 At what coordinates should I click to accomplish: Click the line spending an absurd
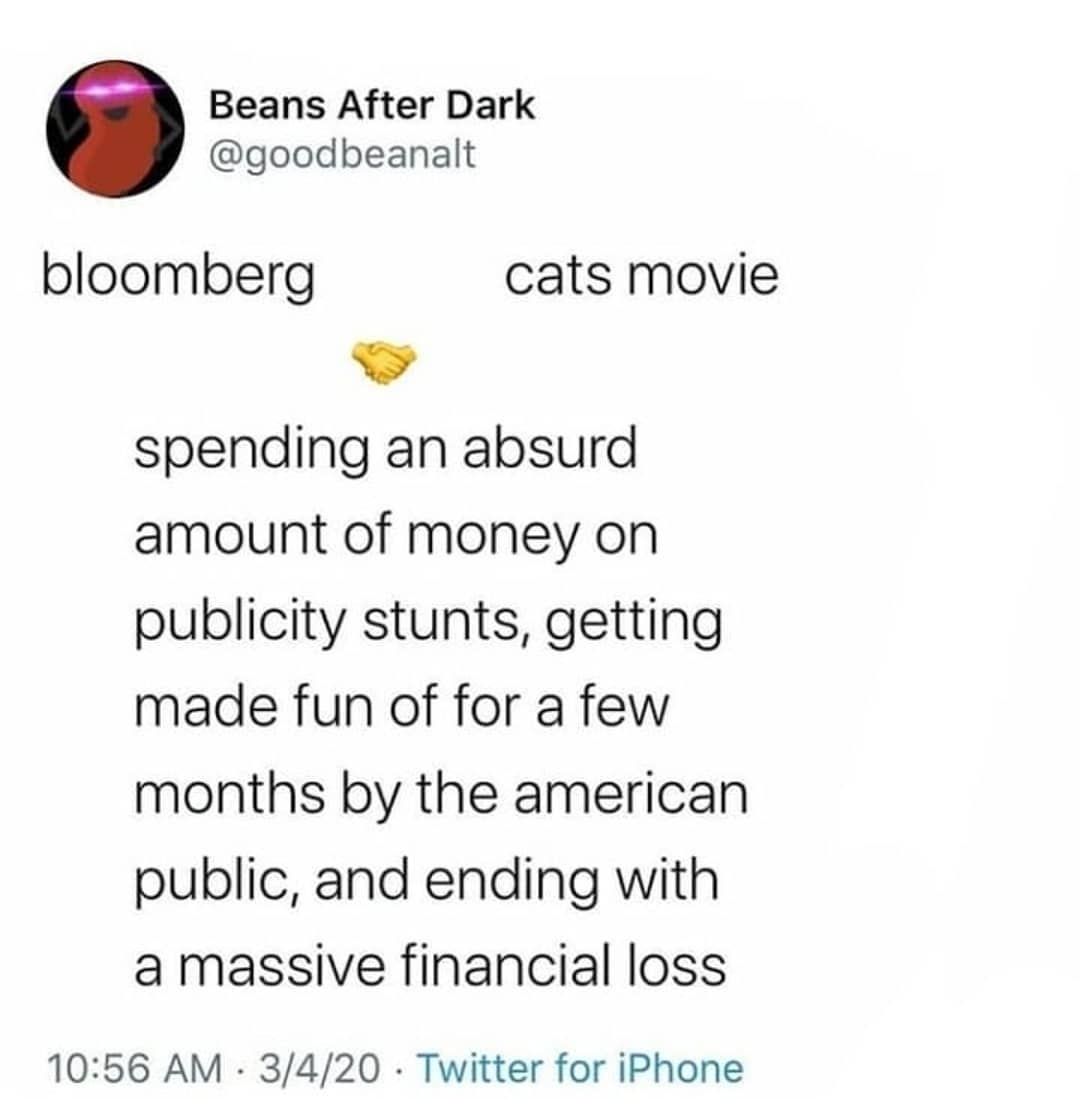[x=385, y=452]
